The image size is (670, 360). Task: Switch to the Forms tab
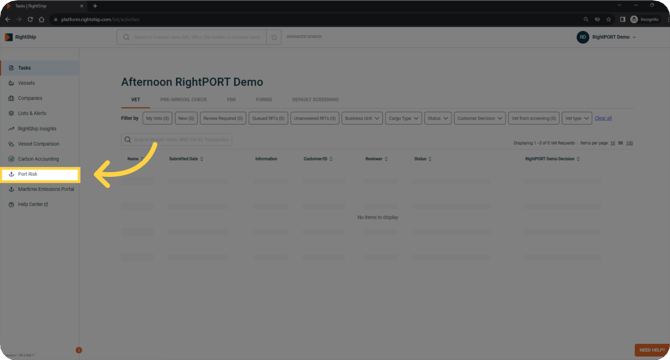264,100
